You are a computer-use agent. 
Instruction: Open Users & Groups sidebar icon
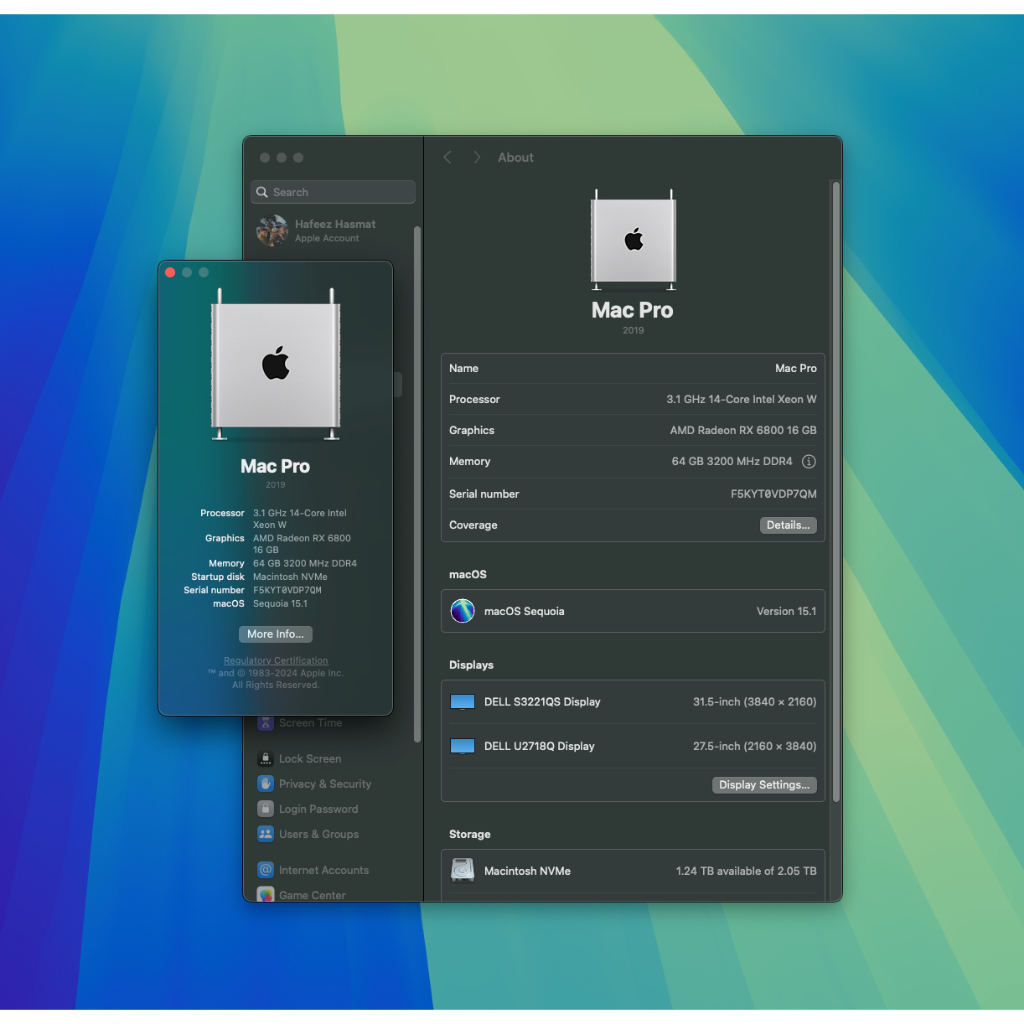coord(265,834)
